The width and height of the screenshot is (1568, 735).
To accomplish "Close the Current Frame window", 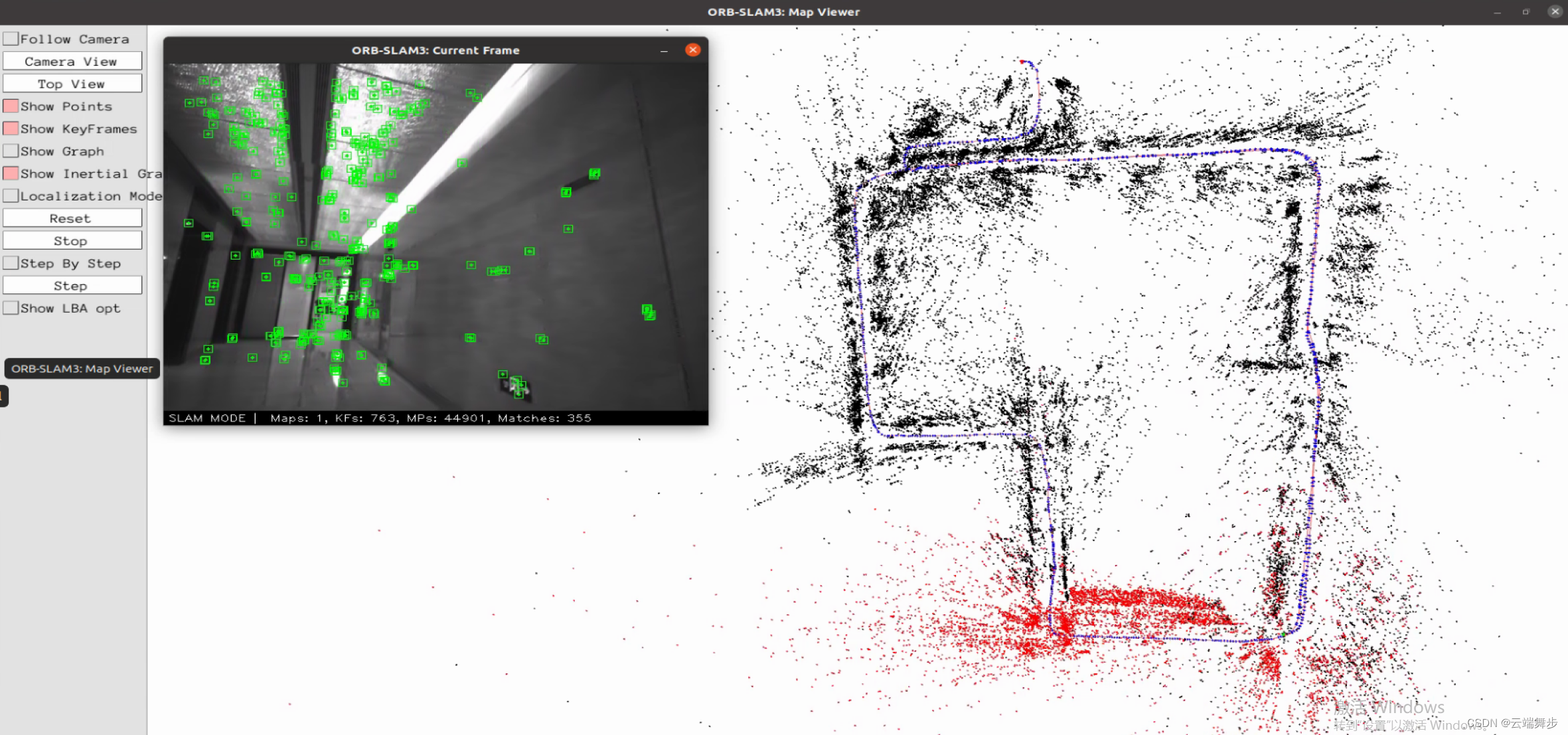I will click(692, 50).
